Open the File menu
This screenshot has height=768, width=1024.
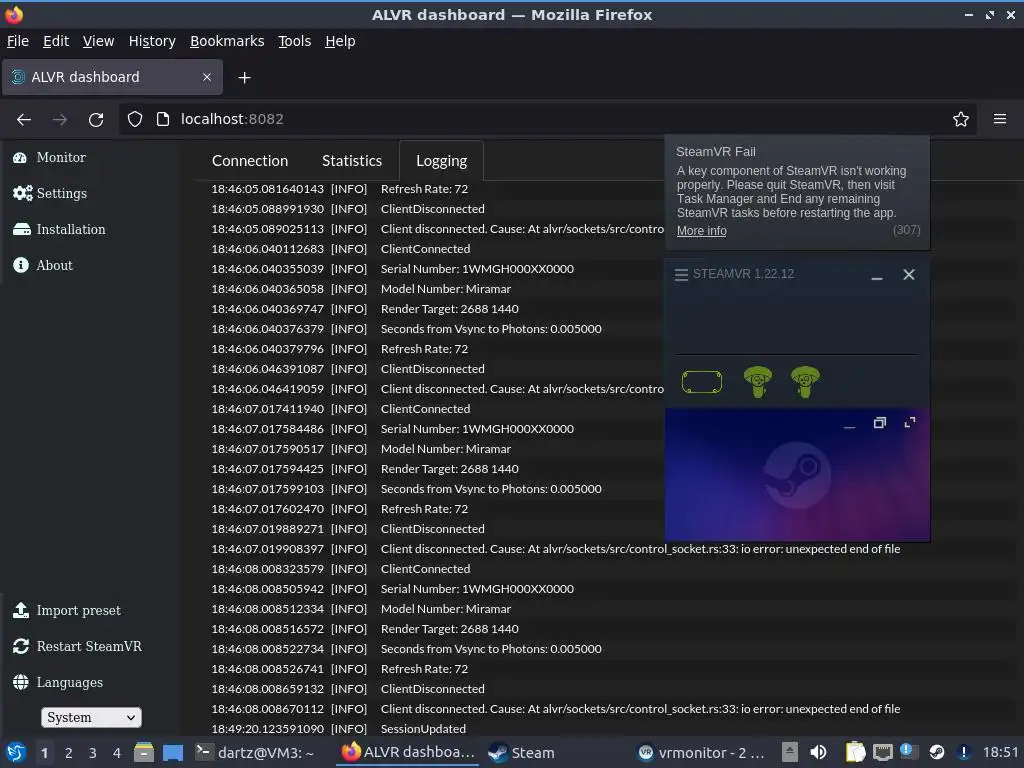[18, 41]
